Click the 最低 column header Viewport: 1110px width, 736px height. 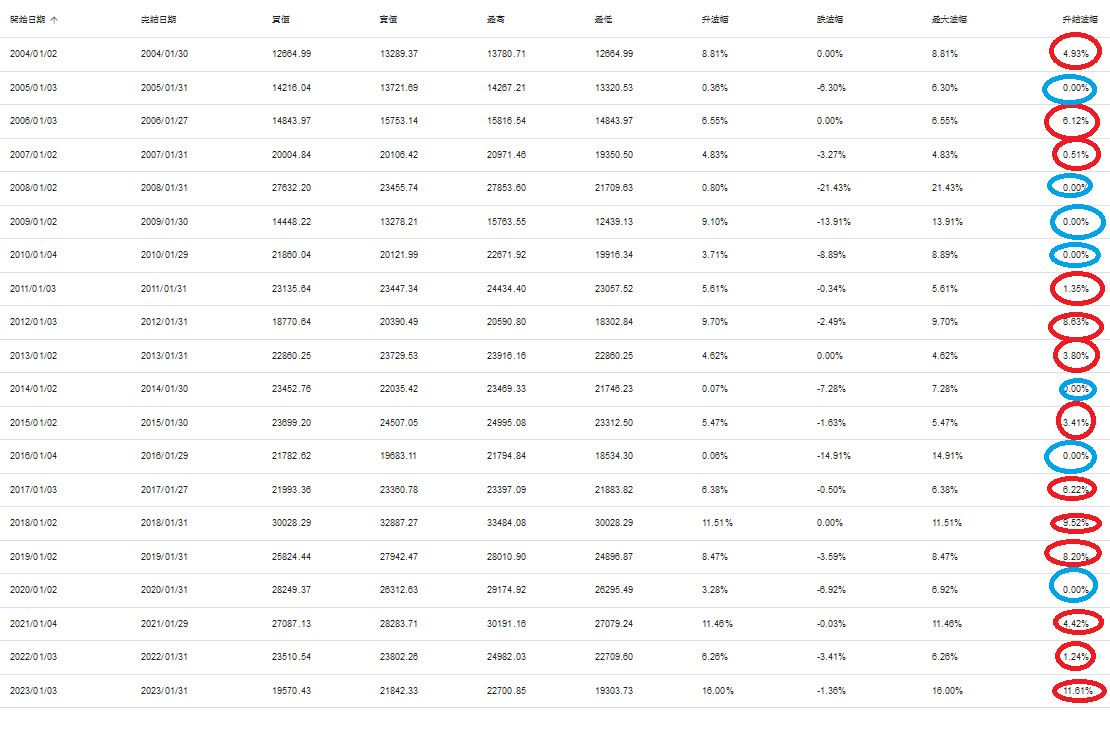pyautogui.click(x=603, y=20)
